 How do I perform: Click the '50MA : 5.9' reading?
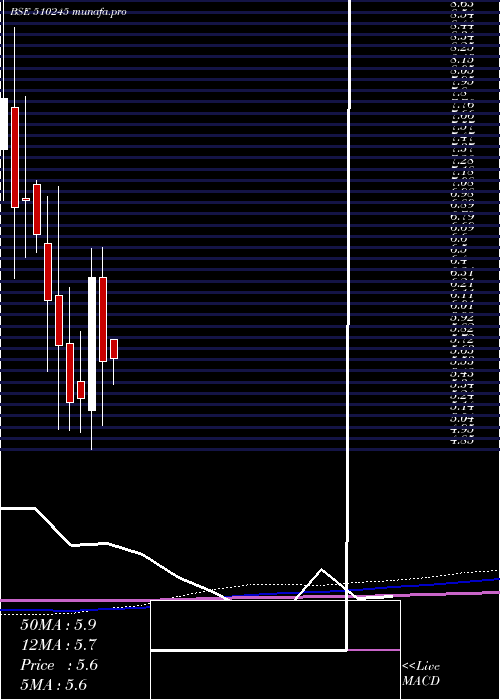pyautogui.click(x=58, y=625)
